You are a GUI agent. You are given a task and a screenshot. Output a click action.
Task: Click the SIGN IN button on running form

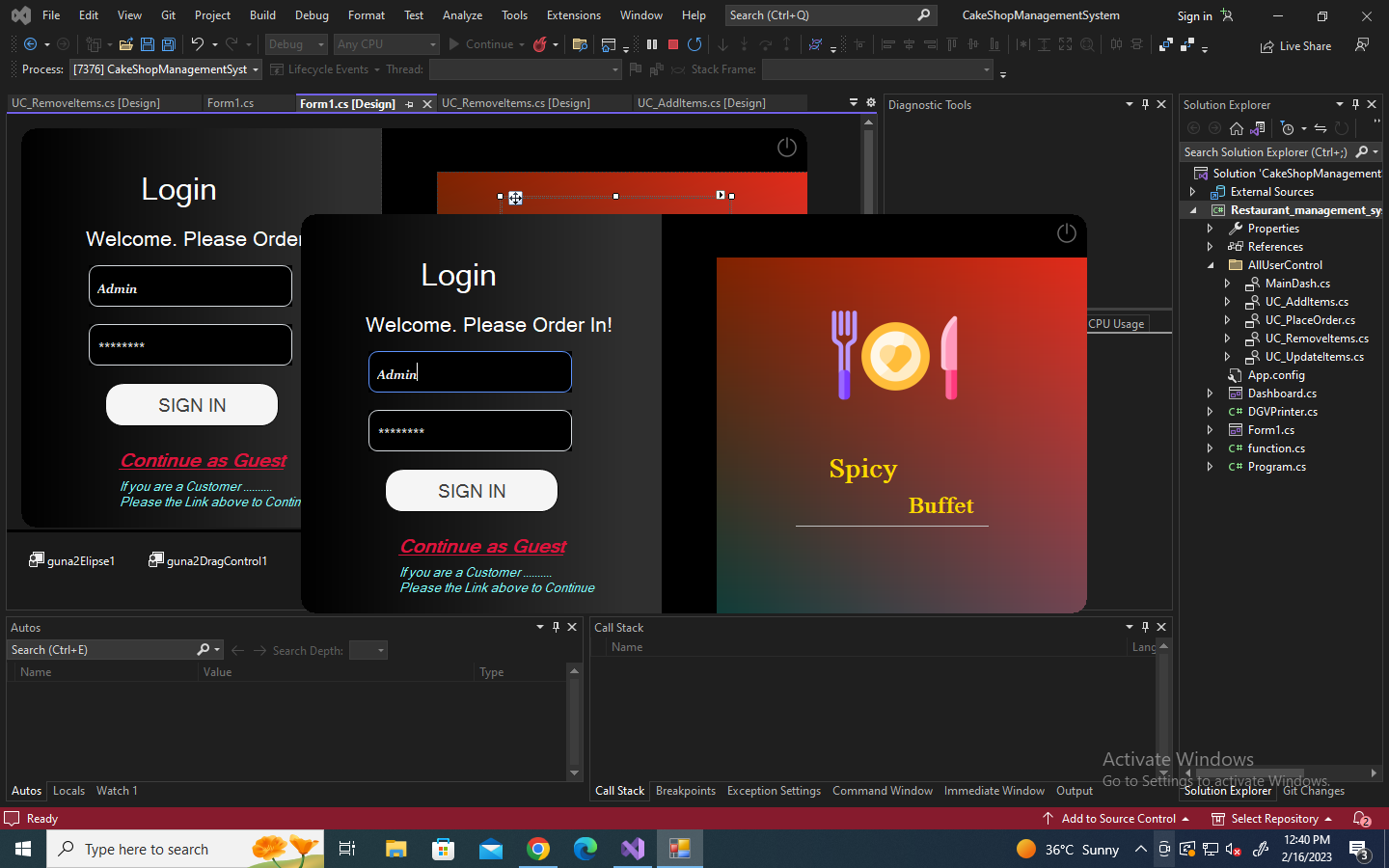click(472, 491)
